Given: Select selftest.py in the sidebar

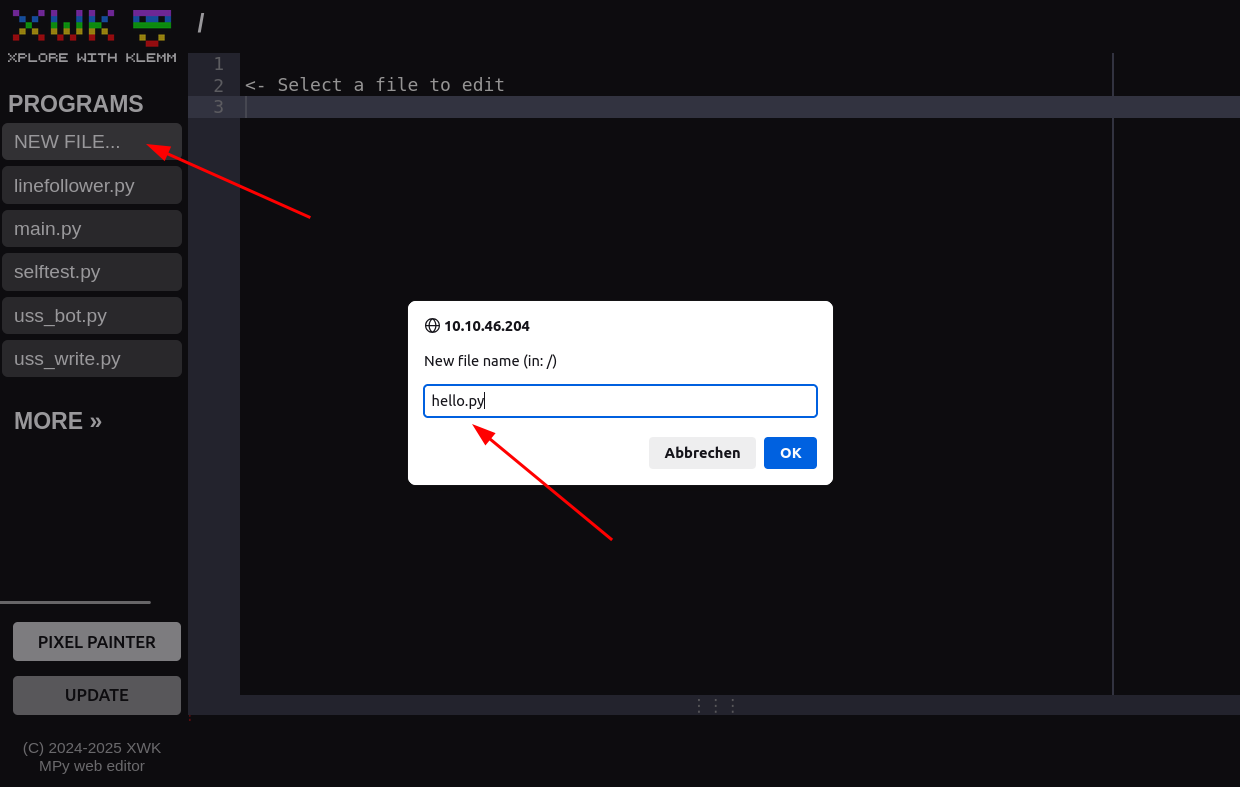Looking at the screenshot, I should pos(92,272).
